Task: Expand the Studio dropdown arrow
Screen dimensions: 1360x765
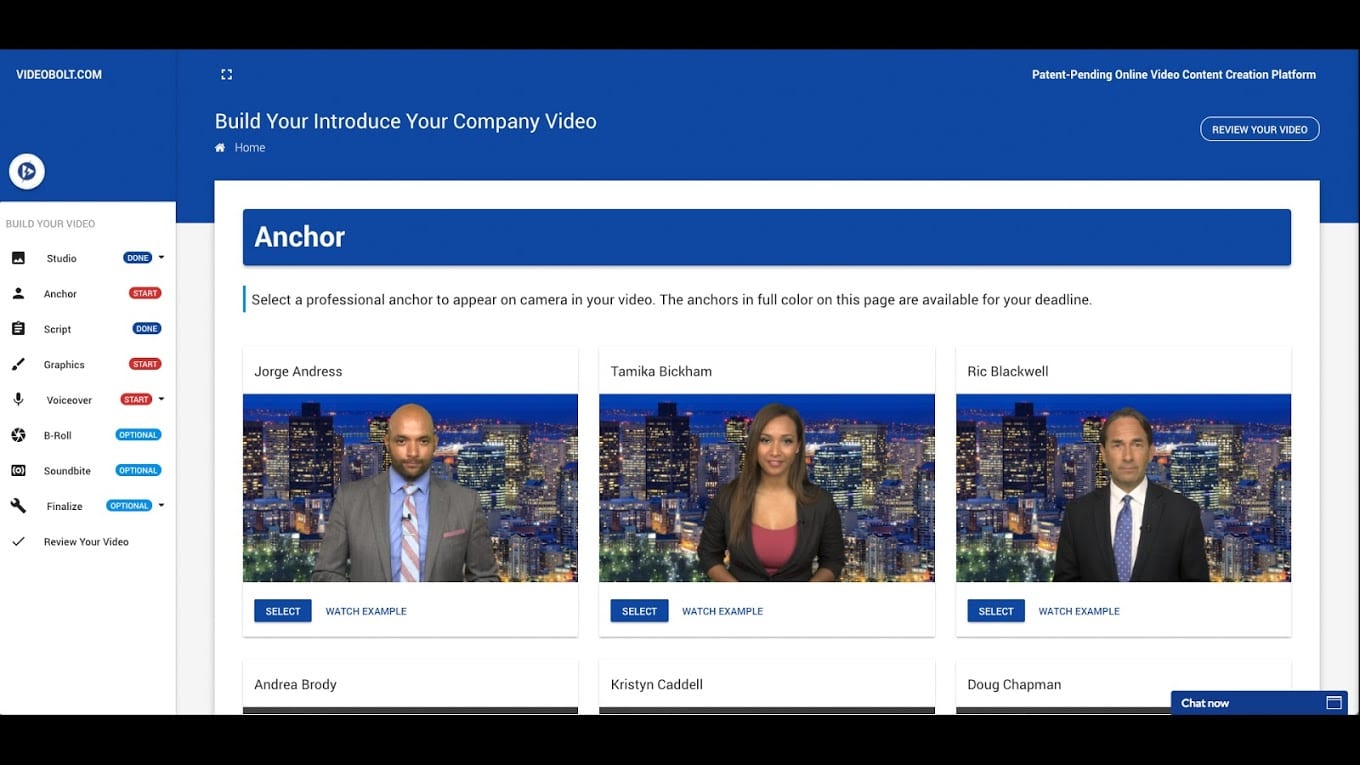Action: [161, 257]
